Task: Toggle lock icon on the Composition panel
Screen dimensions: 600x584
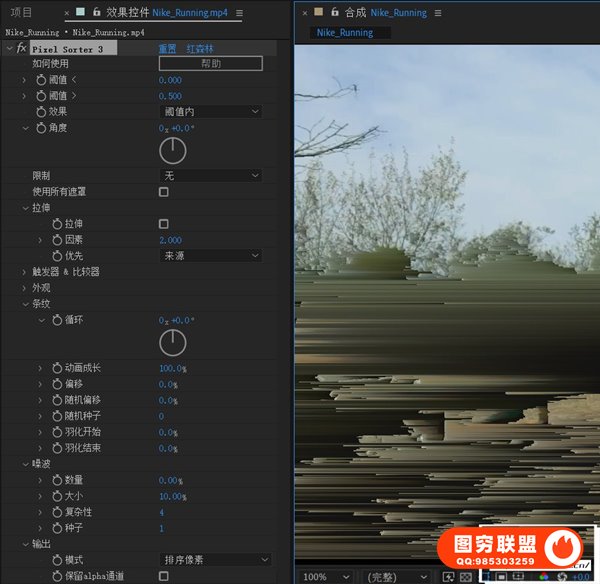Action: coord(334,13)
